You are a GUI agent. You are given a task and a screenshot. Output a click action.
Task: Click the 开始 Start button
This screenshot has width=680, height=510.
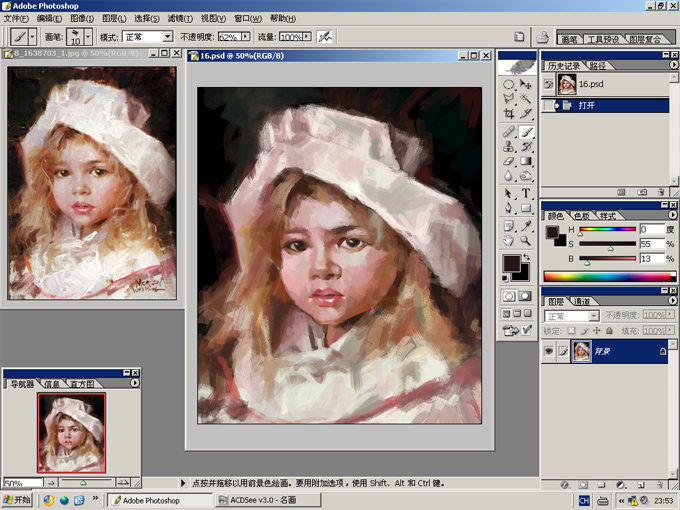(17, 500)
